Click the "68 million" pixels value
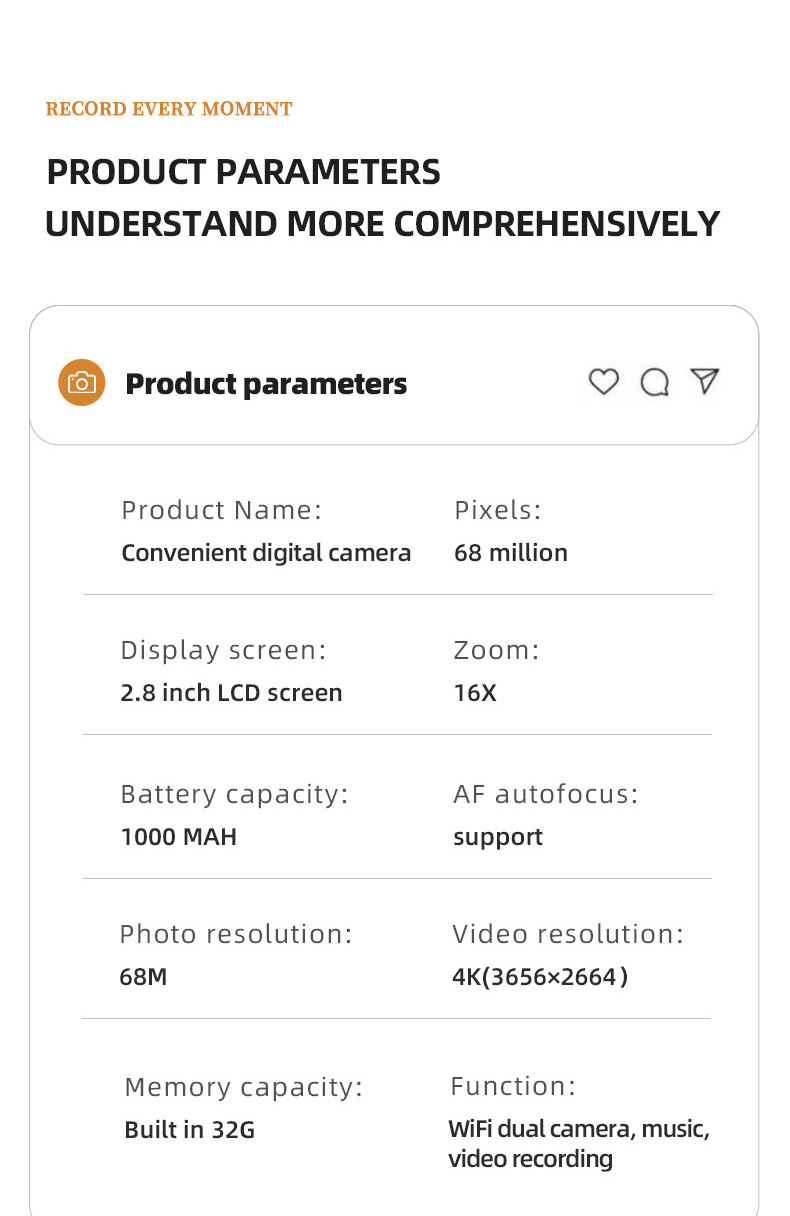Screen dimensions: 790x1216 click(x=510, y=553)
